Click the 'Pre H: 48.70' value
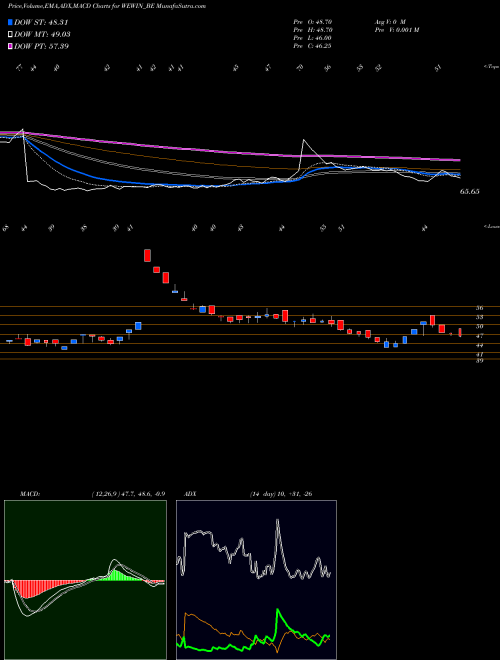The height and width of the screenshot is (660, 500). coord(313,30)
